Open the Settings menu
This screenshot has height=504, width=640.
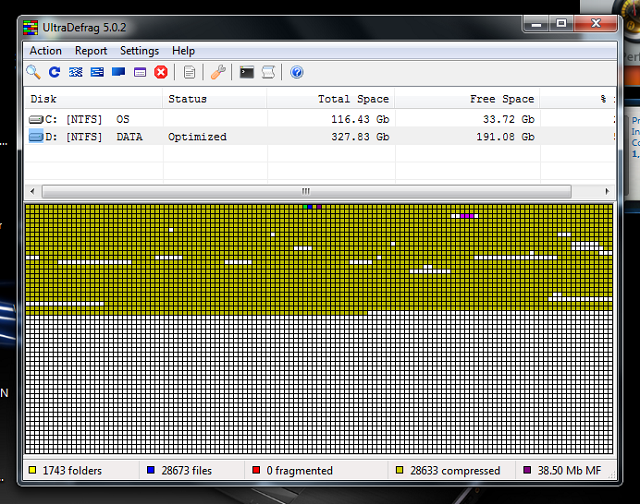pos(139,51)
